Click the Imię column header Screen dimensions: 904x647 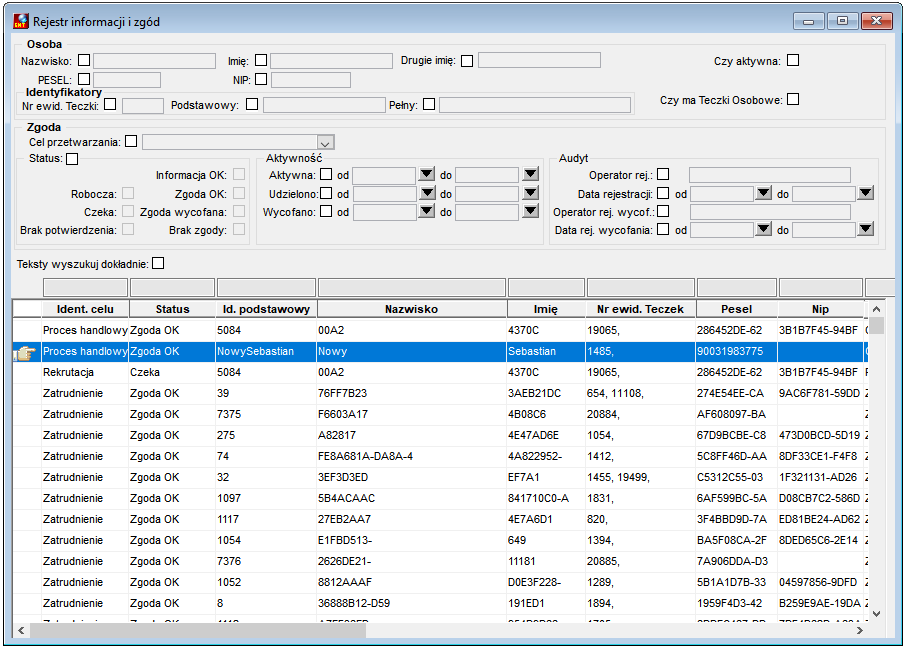point(546,309)
